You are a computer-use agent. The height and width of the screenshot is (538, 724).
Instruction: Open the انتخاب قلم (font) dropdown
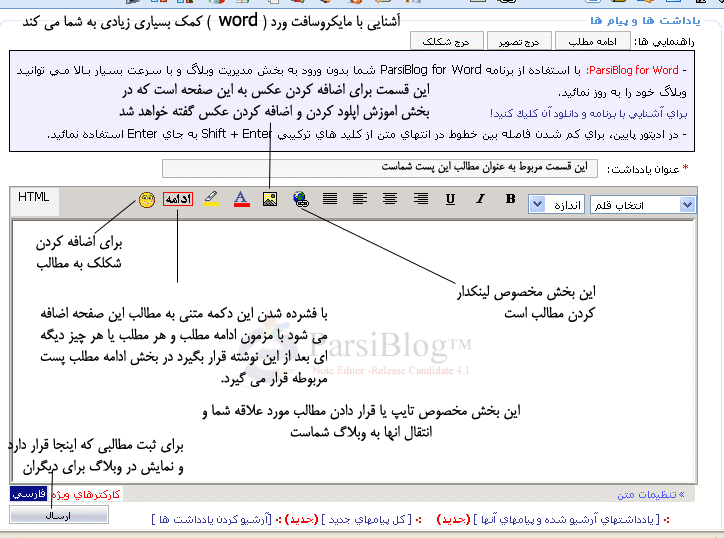[642, 205]
